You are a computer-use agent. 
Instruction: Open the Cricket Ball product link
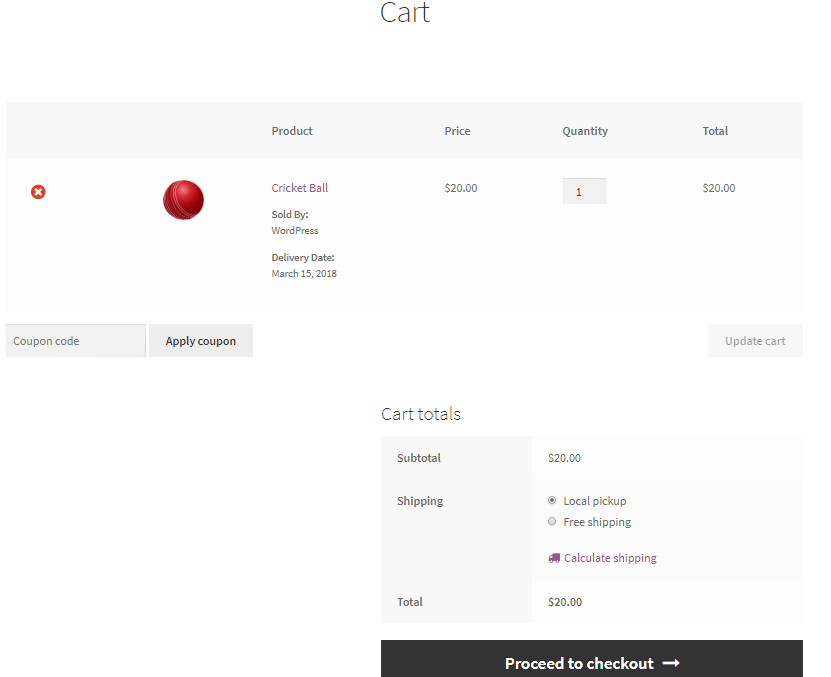coord(299,188)
